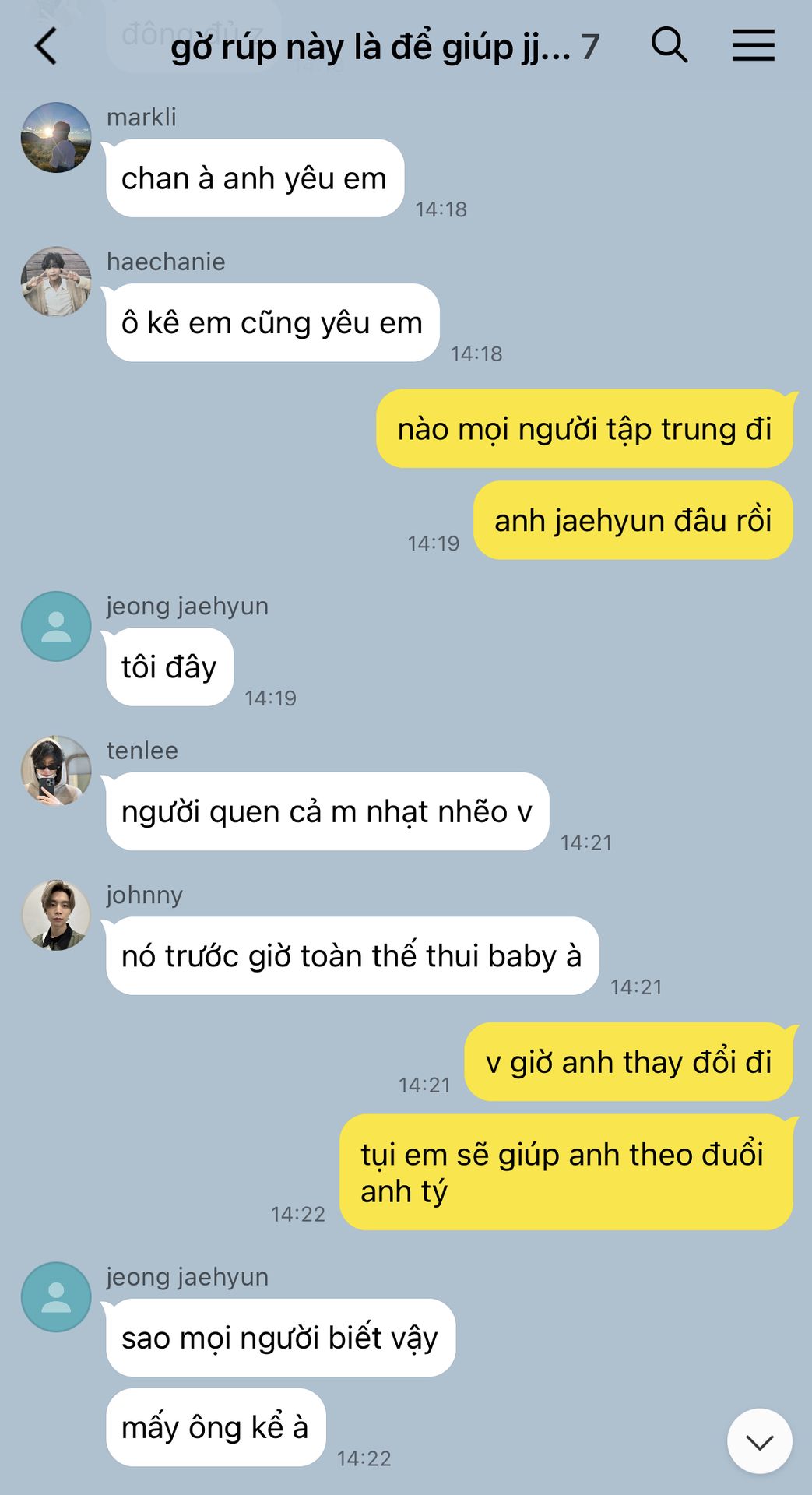812x1495 pixels.
Task: Tap message 'người quen cả m nhạt nhẽo v'
Action: tap(327, 811)
